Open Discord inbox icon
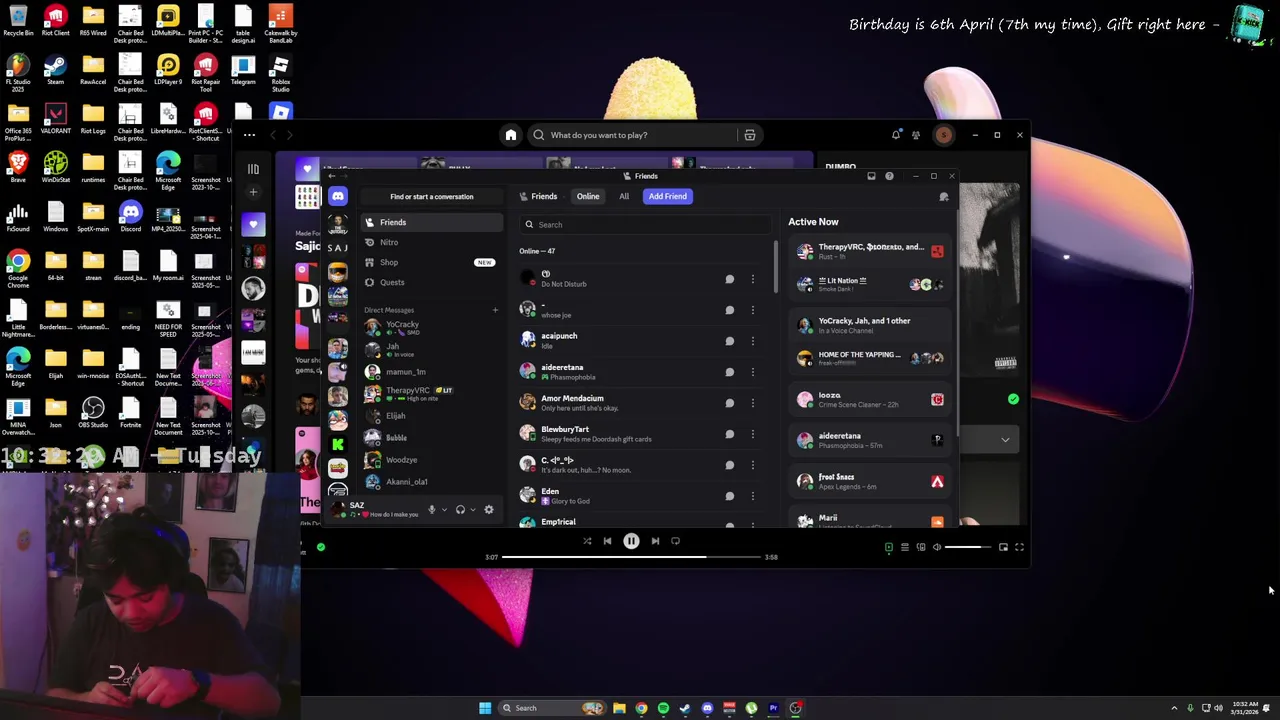The height and width of the screenshot is (720, 1280). coord(871,176)
